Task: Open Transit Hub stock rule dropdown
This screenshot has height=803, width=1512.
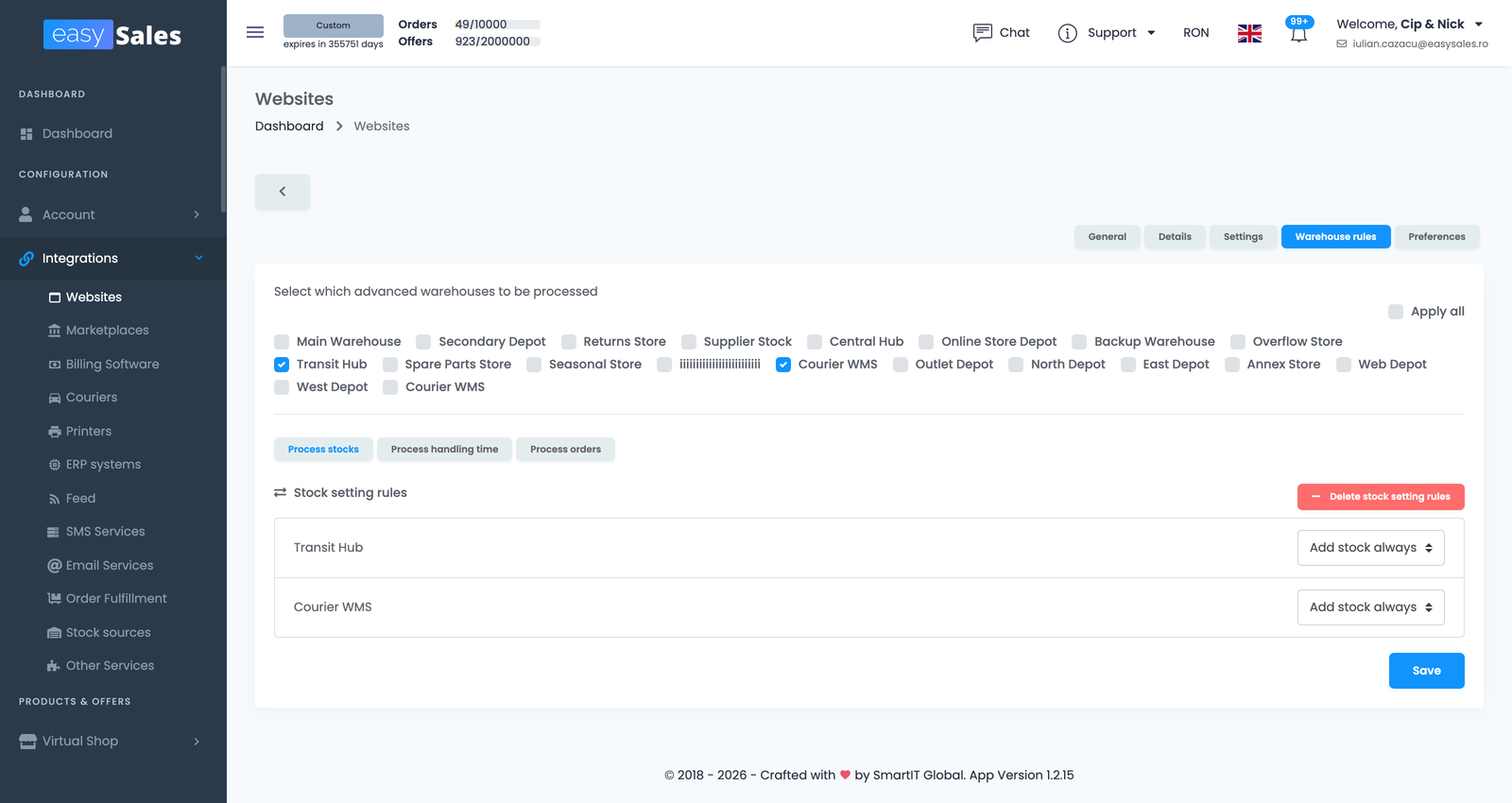Action: (1371, 548)
